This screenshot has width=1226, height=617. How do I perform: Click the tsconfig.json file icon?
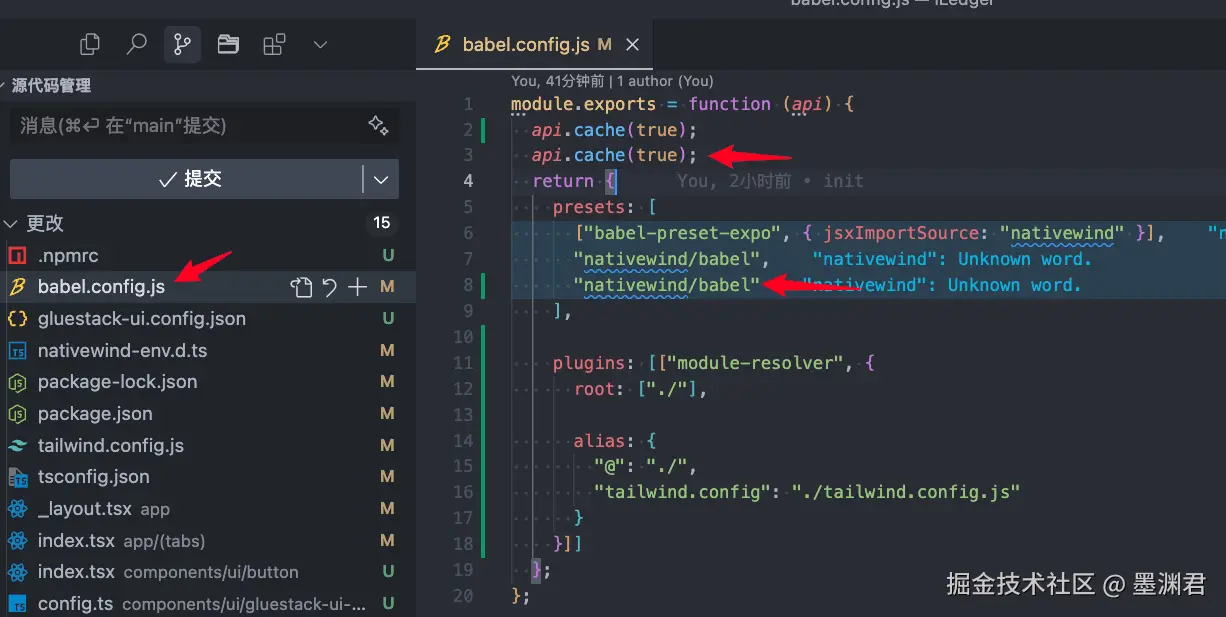(x=17, y=477)
